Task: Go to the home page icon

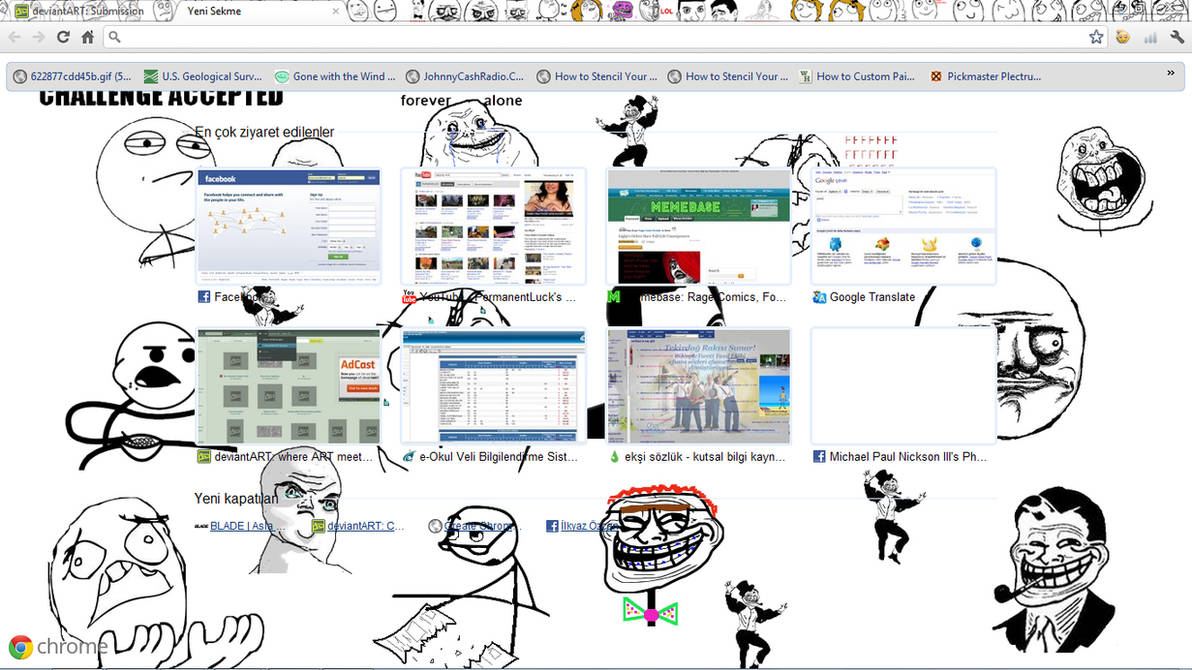Action: (88, 37)
